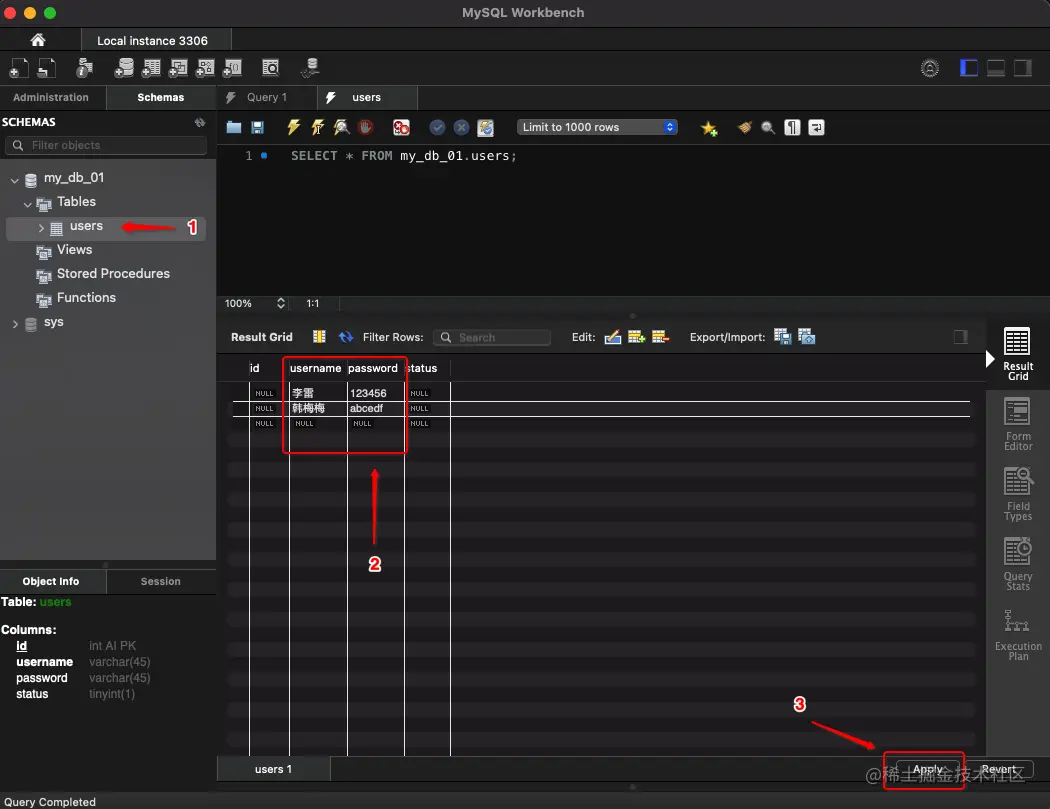Commit transaction checkmark icon
This screenshot has width=1050, height=809.
coord(437,127)
